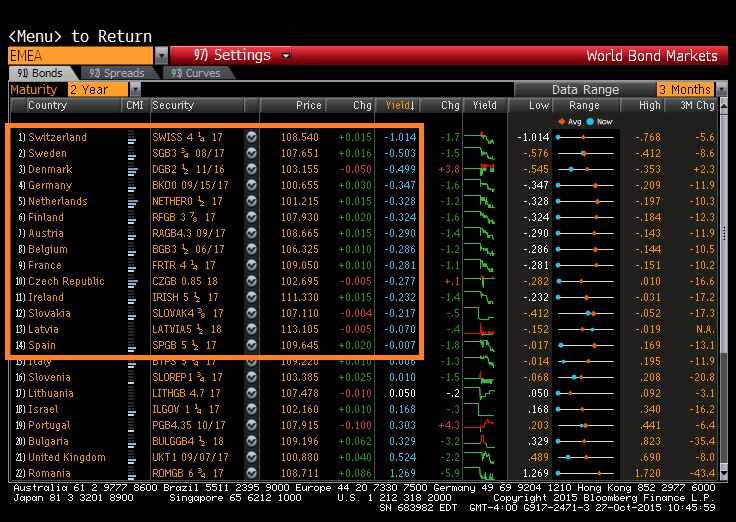Click the Lithuania country row label
736x522 pixels.
51,393
